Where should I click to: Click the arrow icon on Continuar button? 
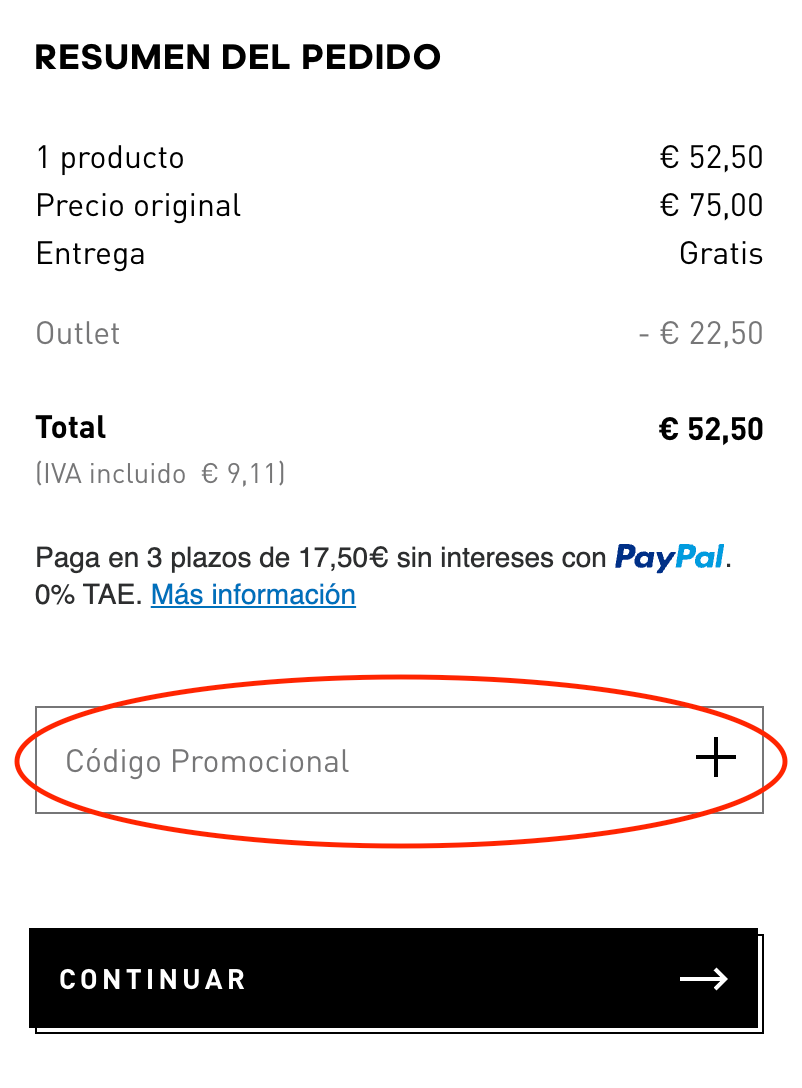pyautogui.click(x=704, y=979)
